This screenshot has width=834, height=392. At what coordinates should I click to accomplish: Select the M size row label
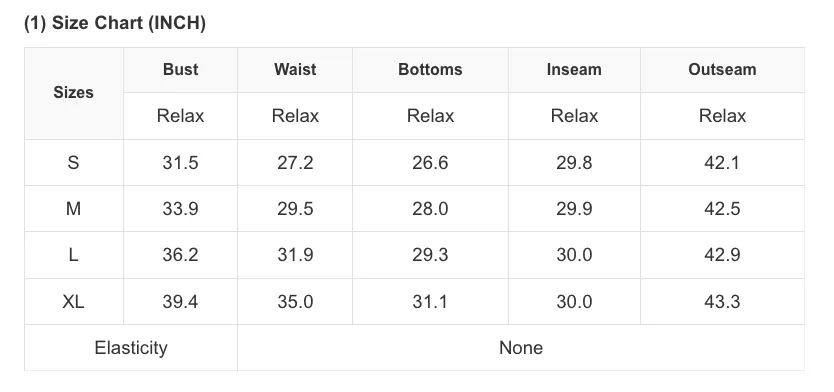(x=74, y=209)
